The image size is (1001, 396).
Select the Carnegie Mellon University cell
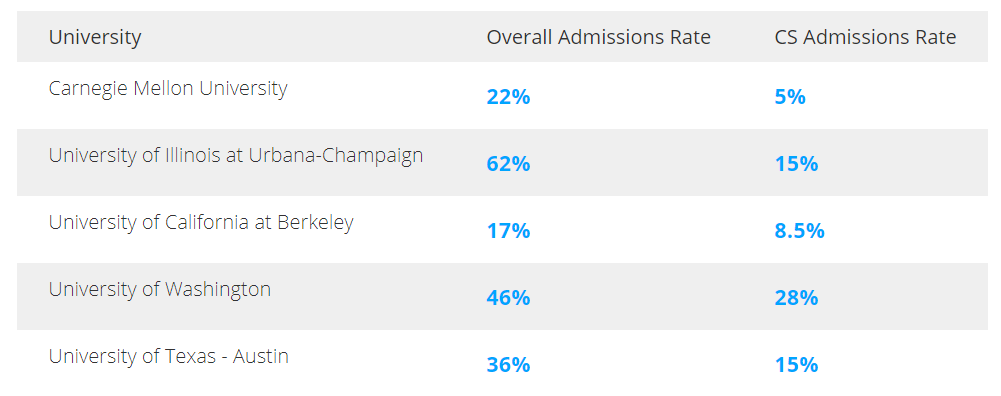point(168,88)
